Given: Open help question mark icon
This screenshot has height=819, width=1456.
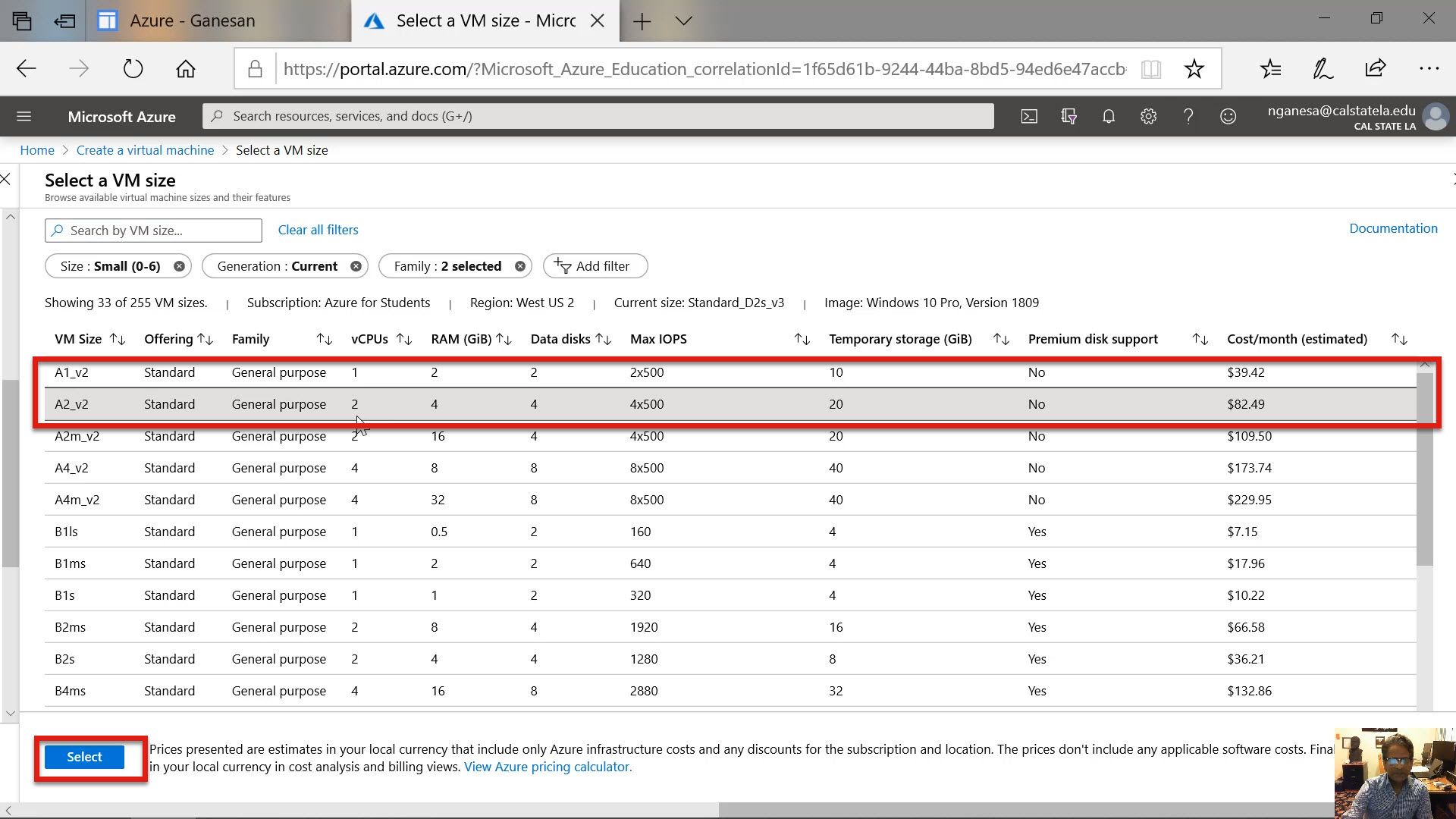Looking at the screenshot, I should [x=1188, y=116].
